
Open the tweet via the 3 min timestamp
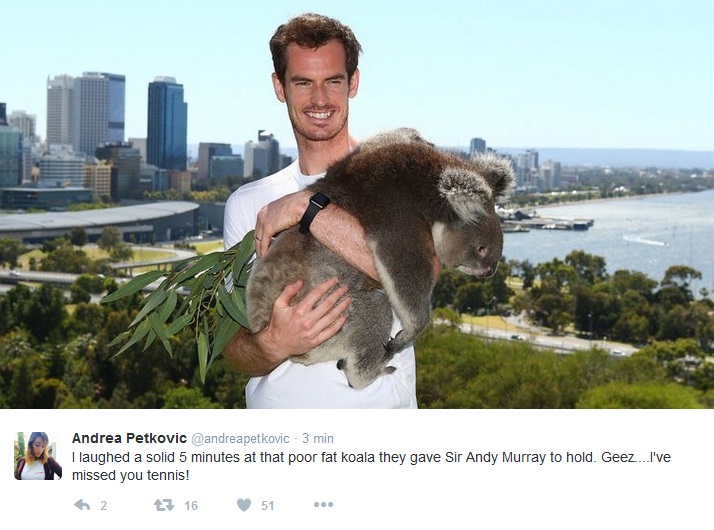[318, 438]
